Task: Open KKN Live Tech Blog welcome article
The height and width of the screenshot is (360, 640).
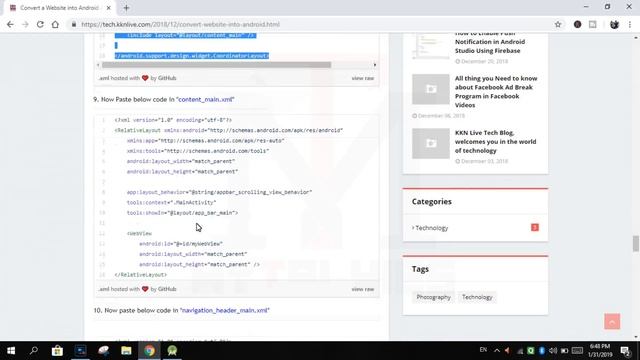Action: (x=496, y=142)
